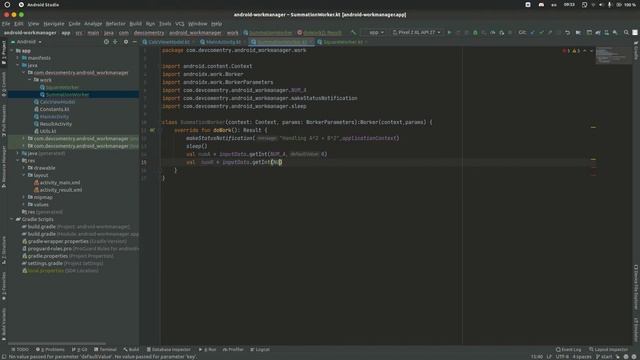Click the 4 spaces indent in status bar
640x360 pixels.
click(582, 356)
